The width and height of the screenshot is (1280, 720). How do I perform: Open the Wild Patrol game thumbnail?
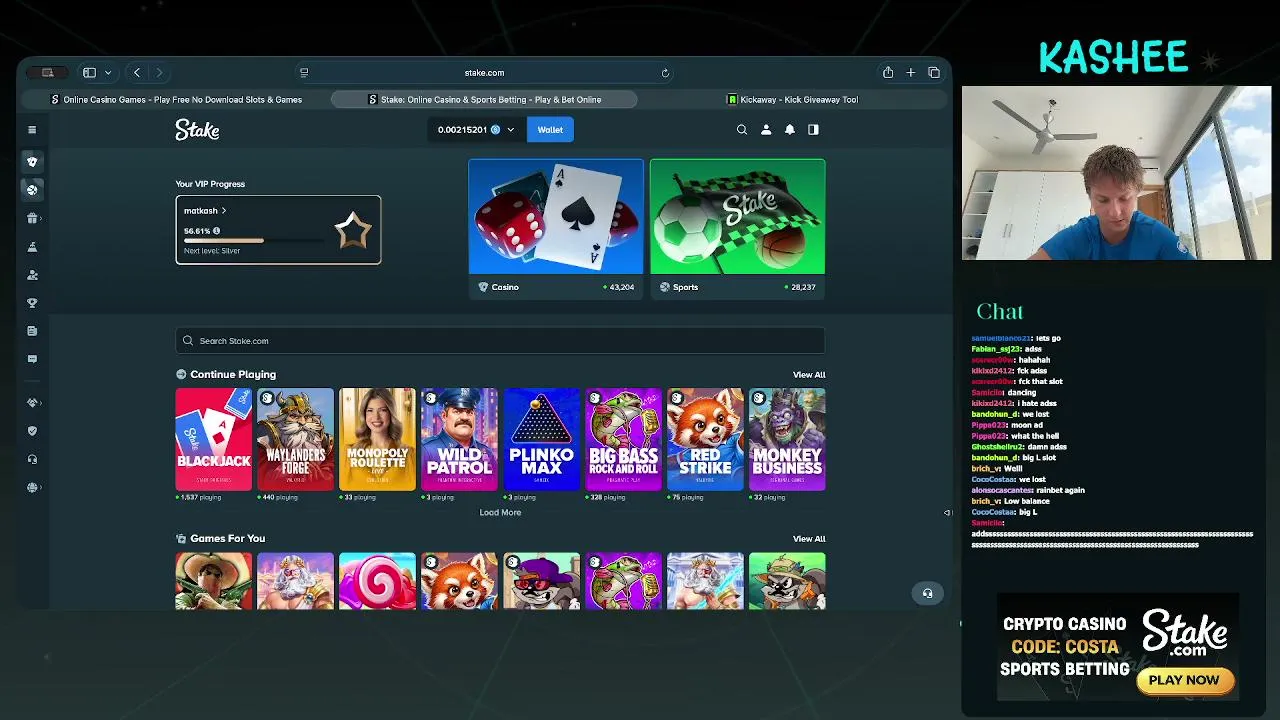[459, 439]
